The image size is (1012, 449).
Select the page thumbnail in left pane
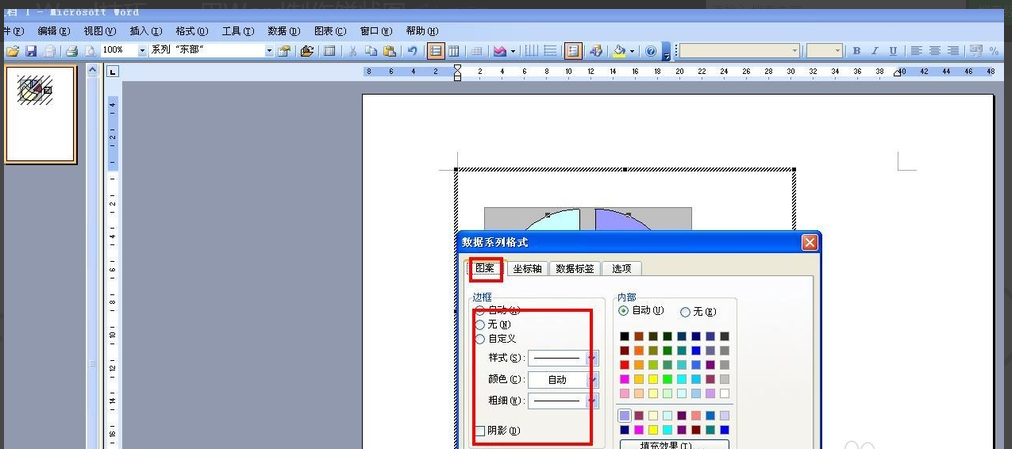(40, 115)
